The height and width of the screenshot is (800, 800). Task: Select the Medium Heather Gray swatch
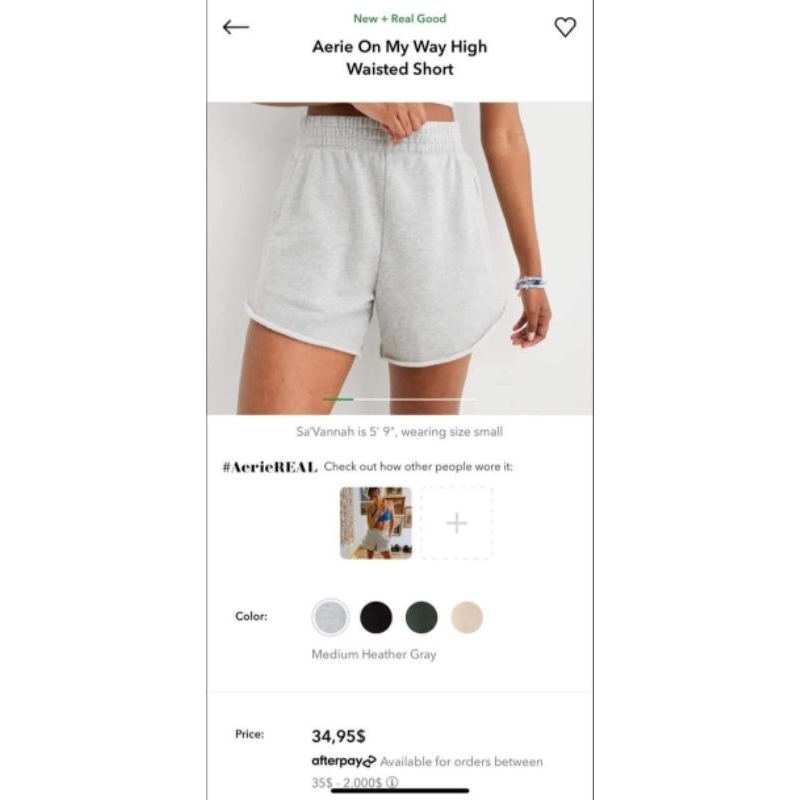[x=331, y=617]
